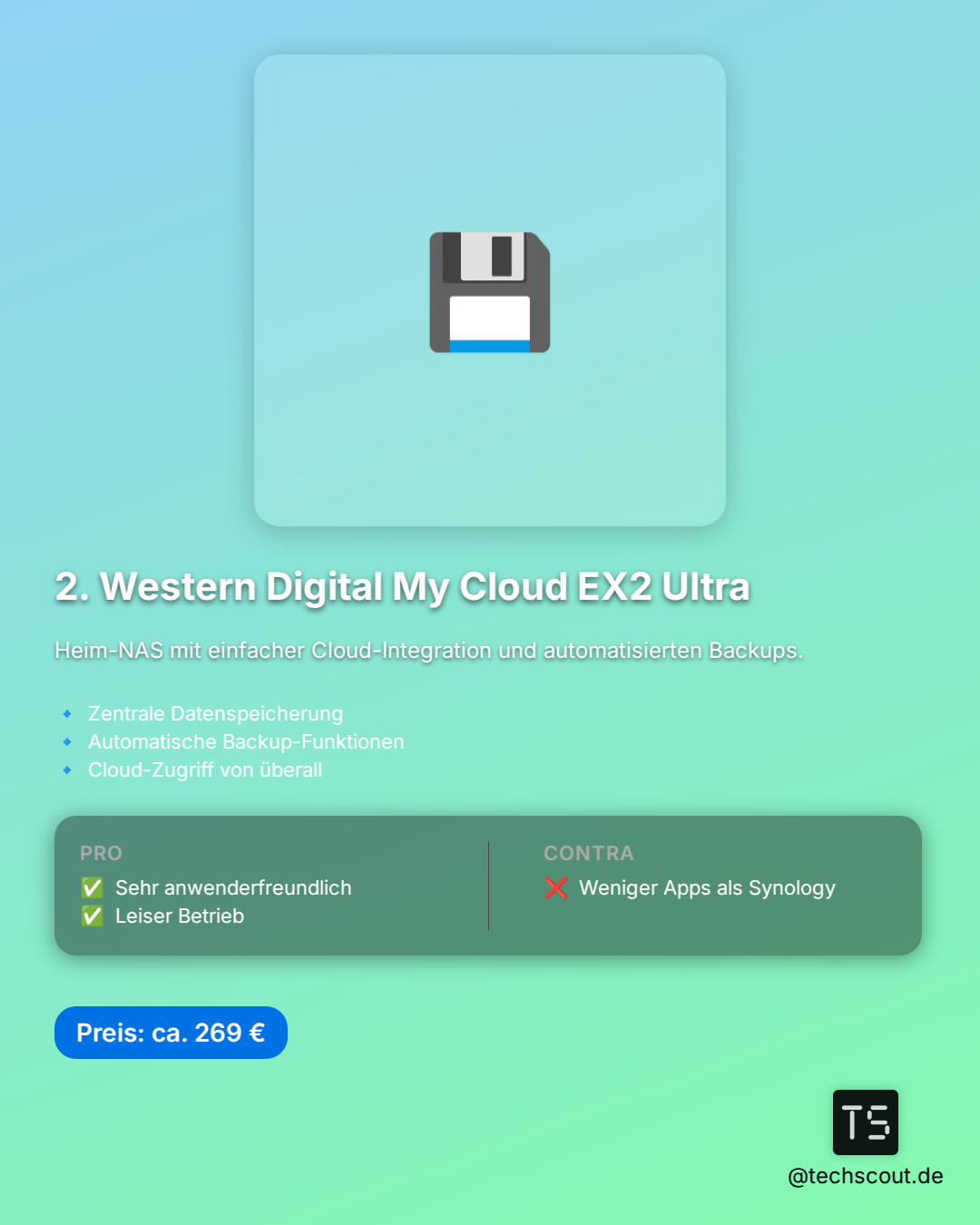
Task: Open the @techscout.de handle
Action: (866, 1176)
